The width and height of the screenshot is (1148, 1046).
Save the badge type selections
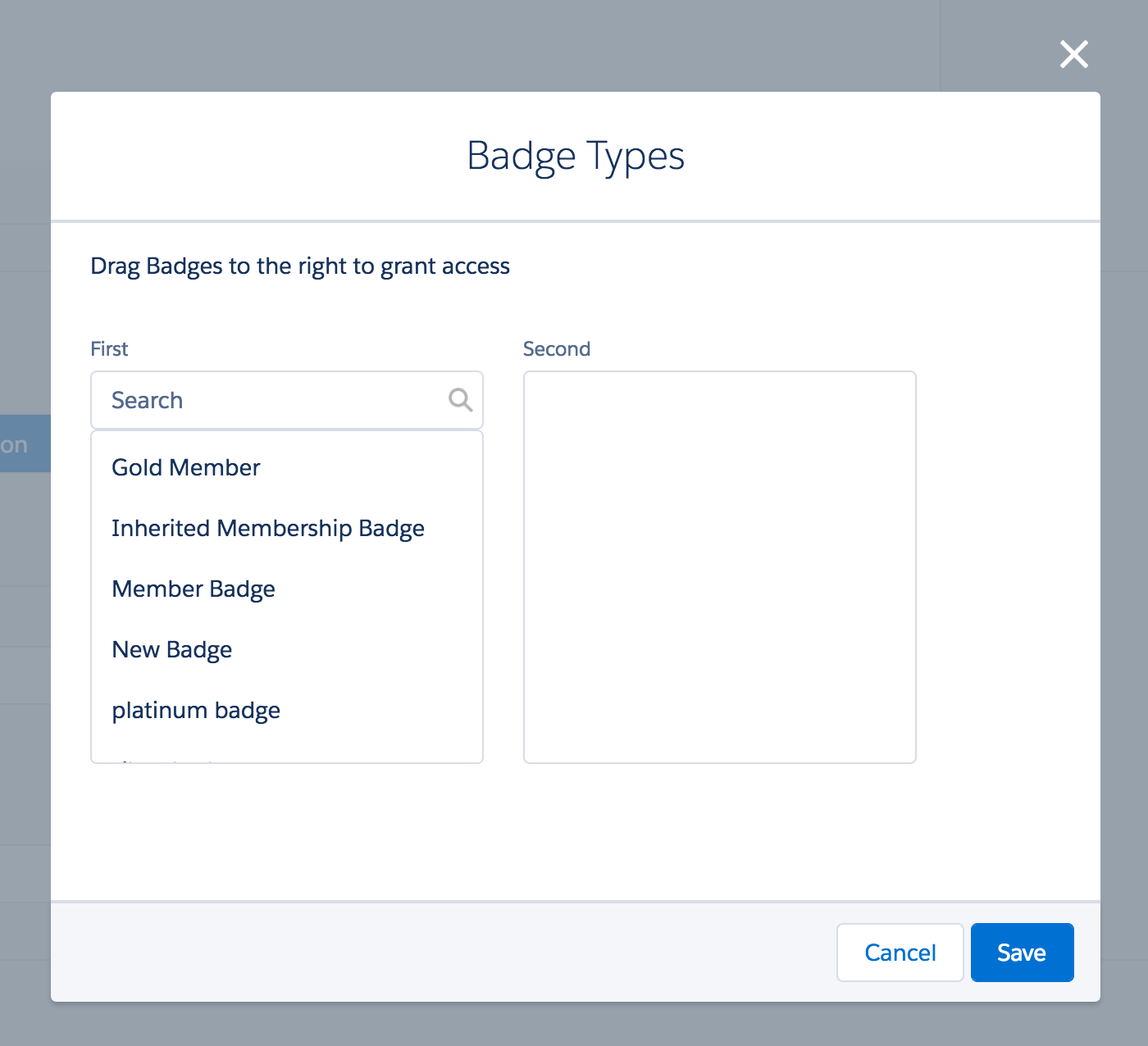[1022, 953]
